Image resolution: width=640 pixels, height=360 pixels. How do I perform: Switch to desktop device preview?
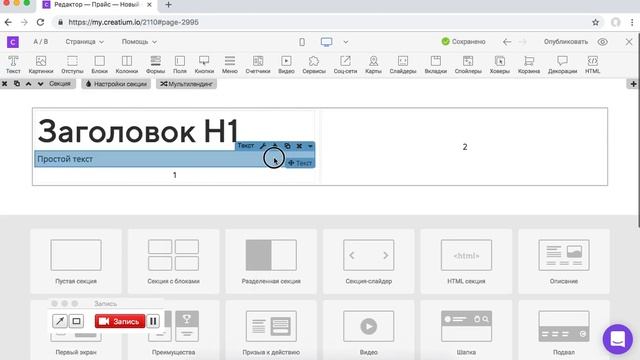tap(326, 42)
